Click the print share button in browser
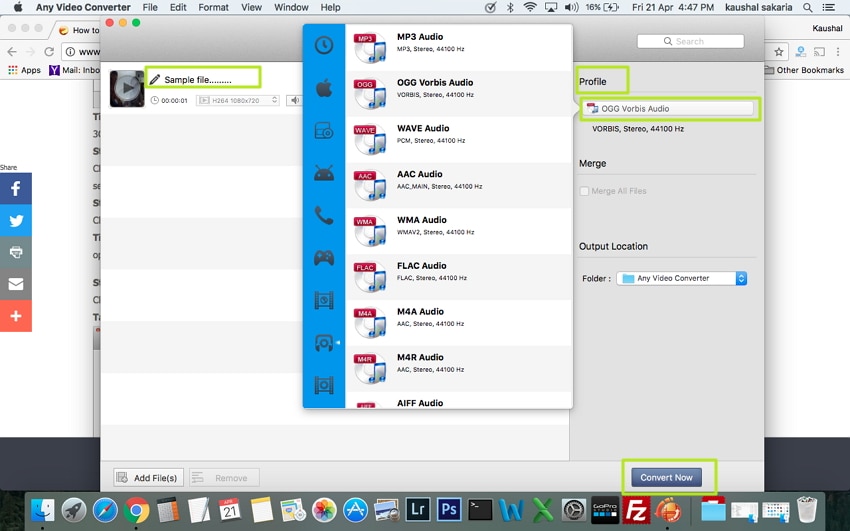The image size is (850, 531). (16, 252)
